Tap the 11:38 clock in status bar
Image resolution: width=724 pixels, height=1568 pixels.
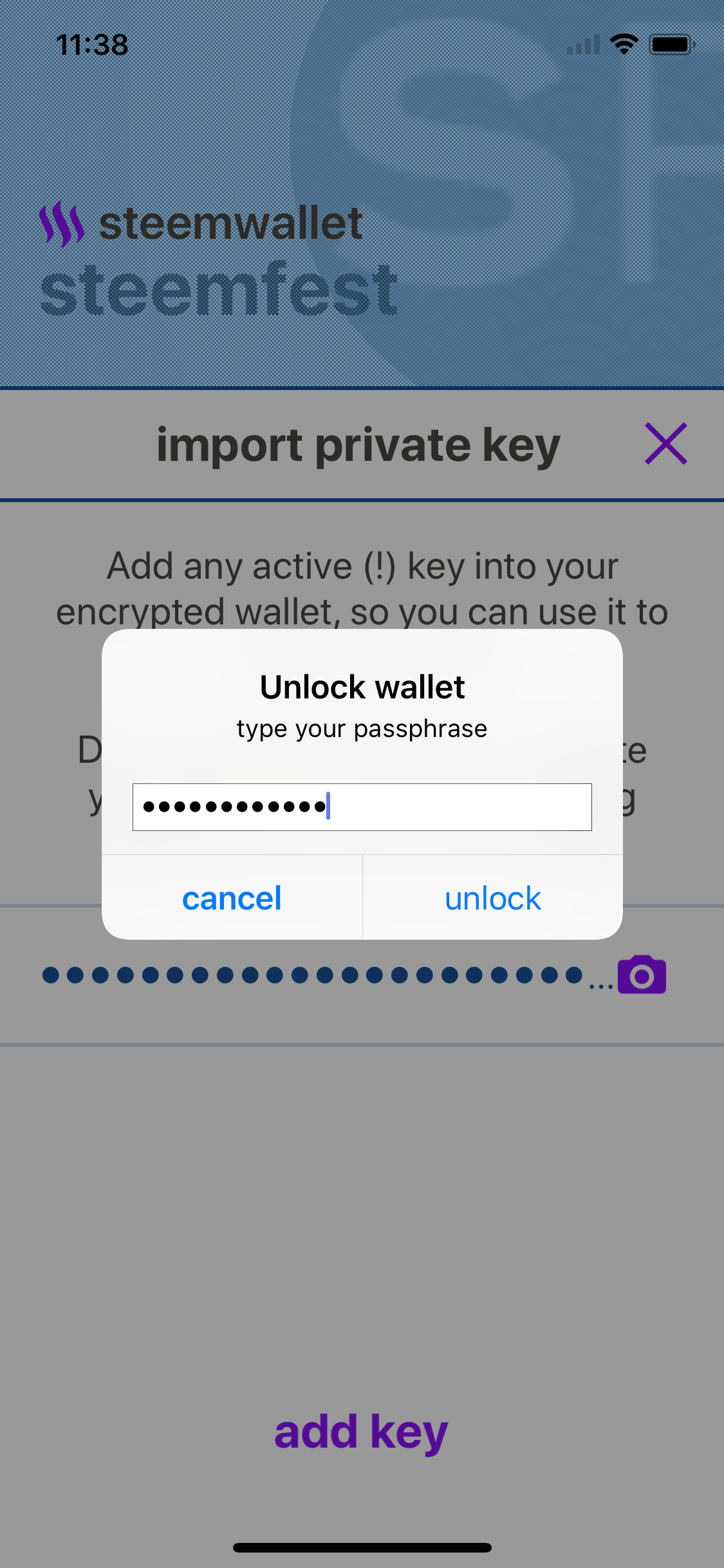tap(92, 44)
